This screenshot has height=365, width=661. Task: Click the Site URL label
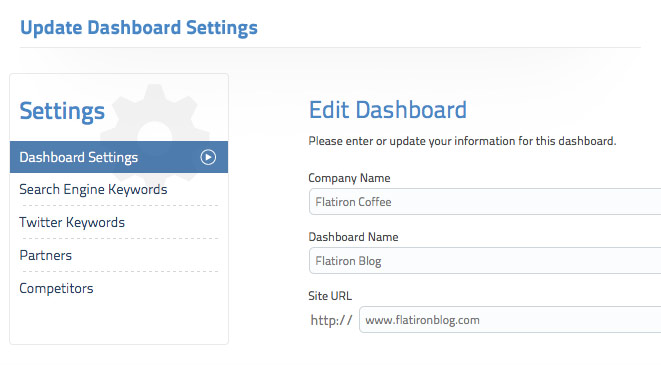(330, 296)
